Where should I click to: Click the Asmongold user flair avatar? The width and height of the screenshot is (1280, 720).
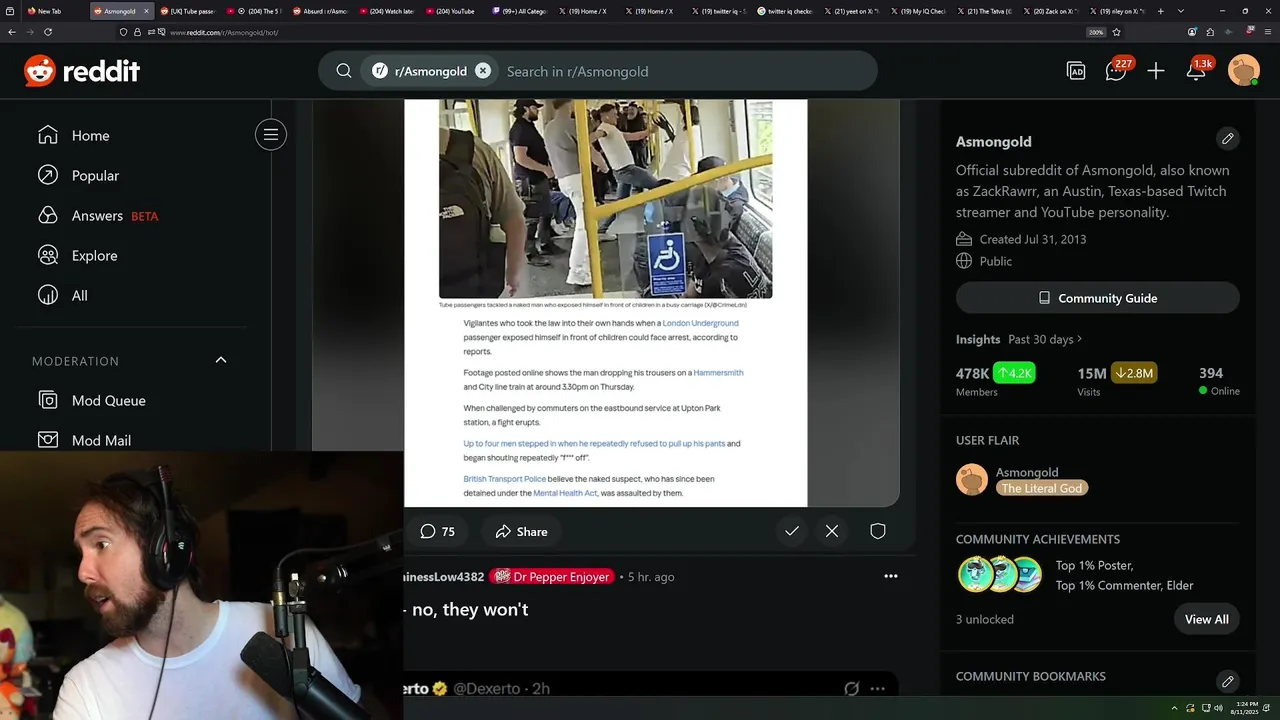click(972, 480)
